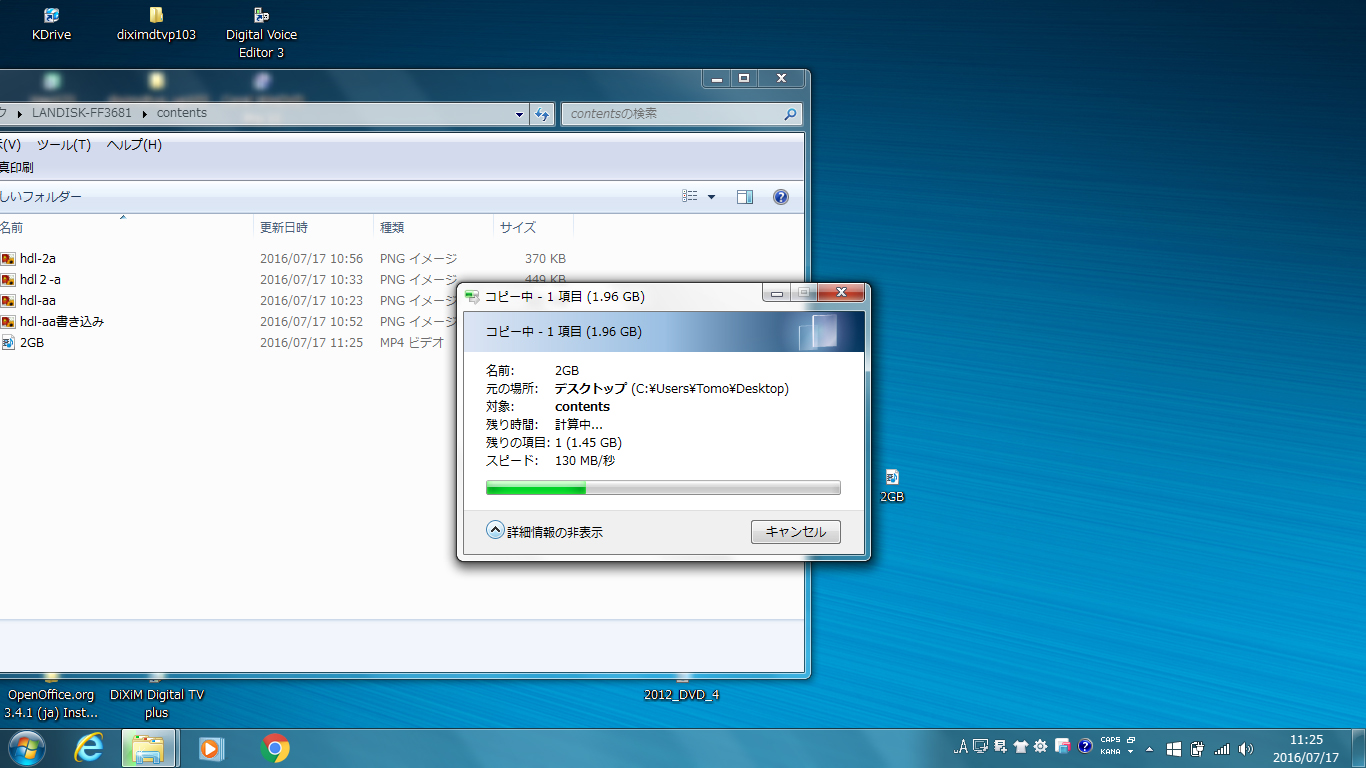
Task: Launch Windows Media Player from taskbar
Action: (211, 748)
